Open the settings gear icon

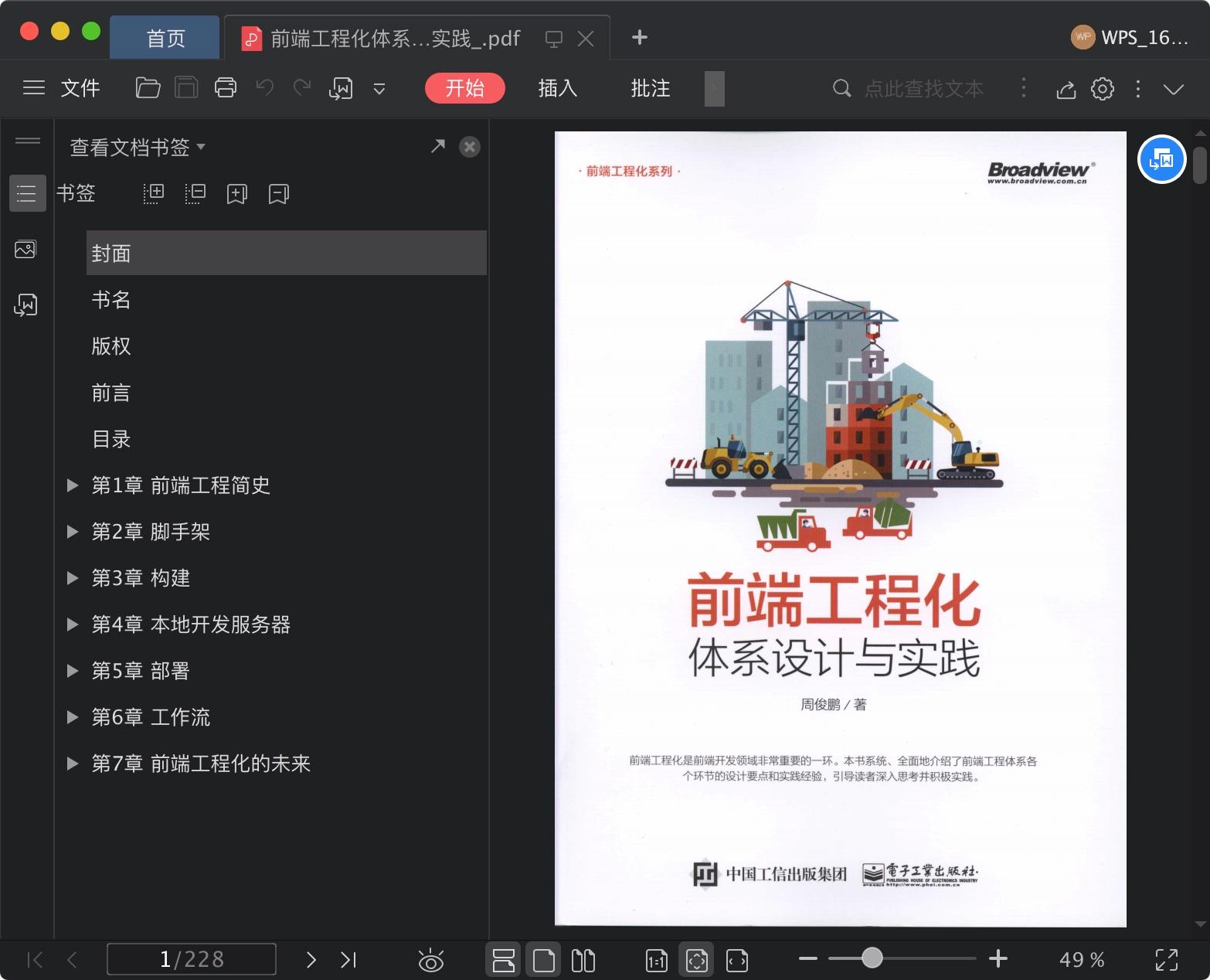1103,89
